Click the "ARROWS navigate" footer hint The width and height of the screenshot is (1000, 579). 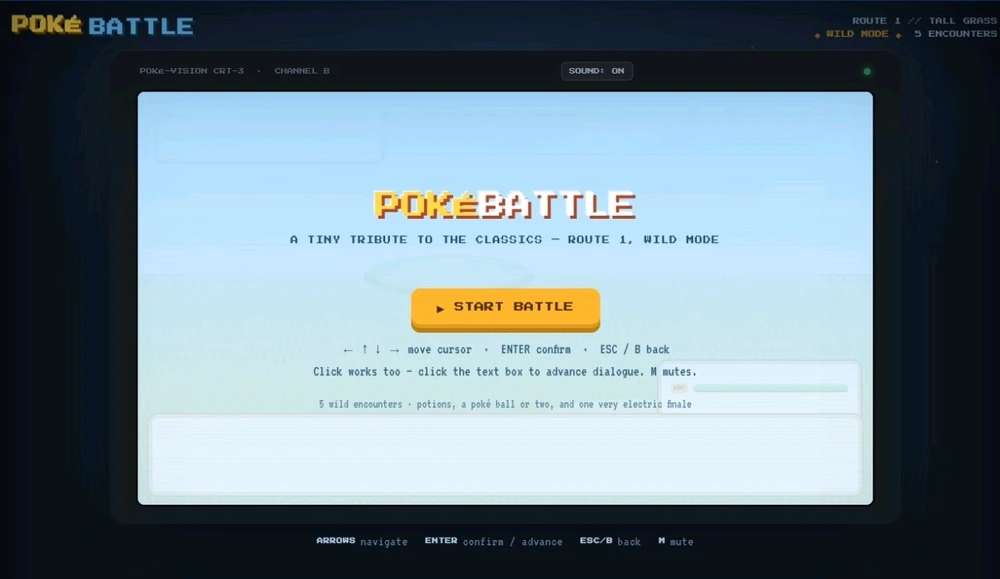point(362,541)
